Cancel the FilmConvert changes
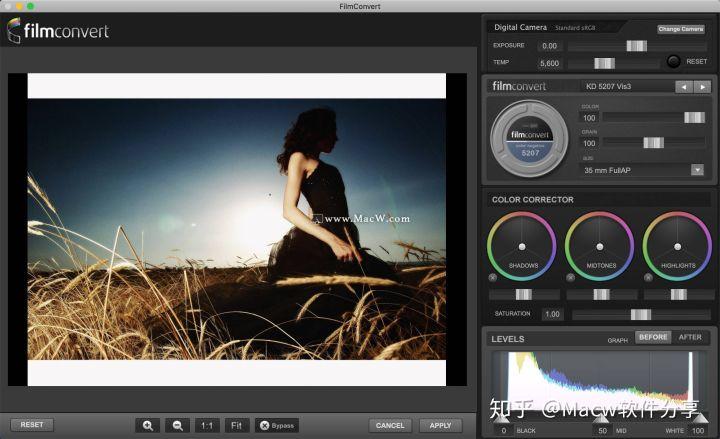Screen dimensions: 720x439 click(390, 425)
